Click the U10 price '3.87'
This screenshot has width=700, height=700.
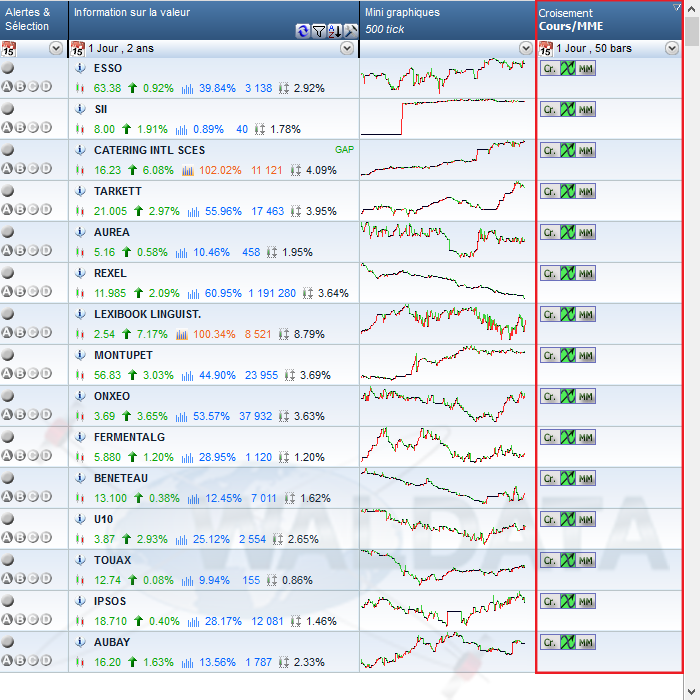pyautogui.click(x=104, y=539)
